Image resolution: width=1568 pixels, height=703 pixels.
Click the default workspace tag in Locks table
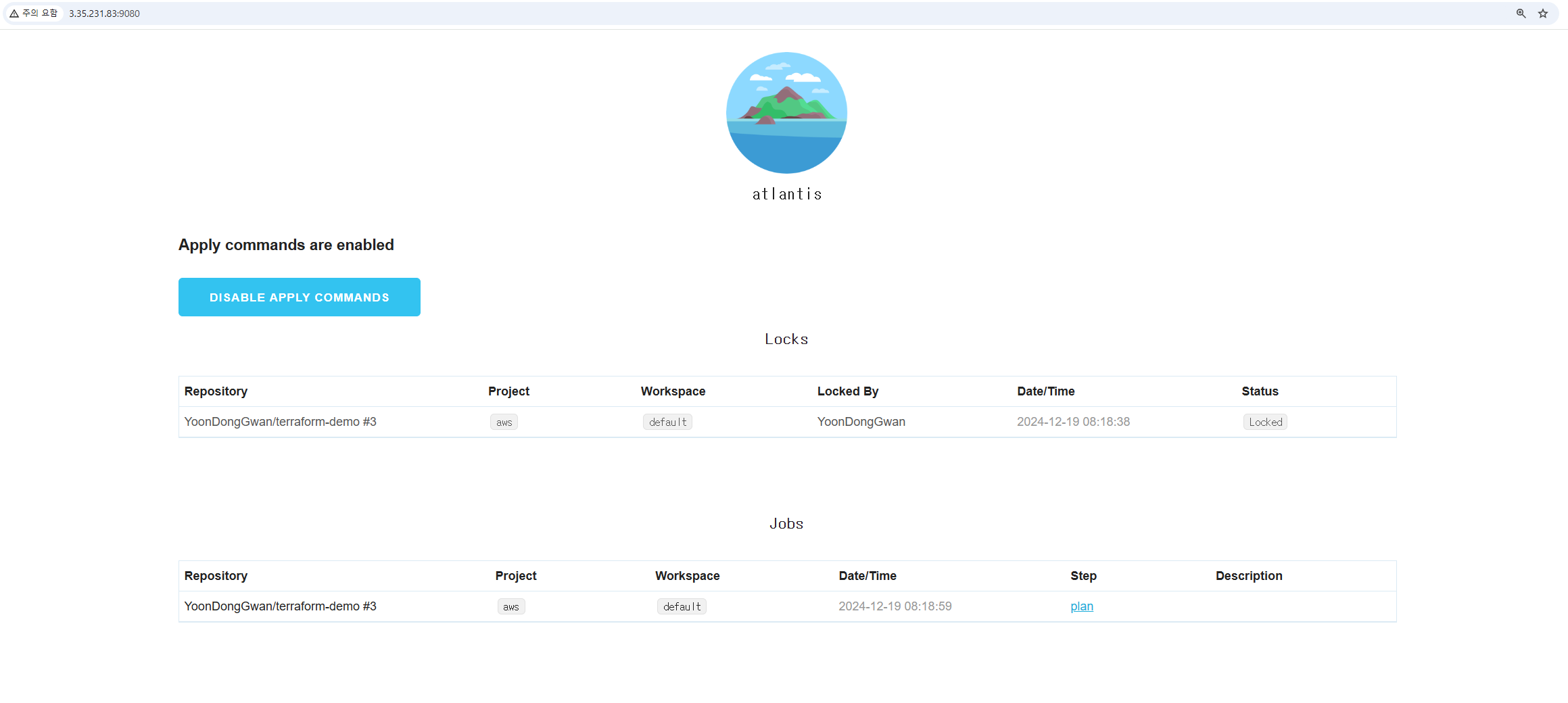667,422
